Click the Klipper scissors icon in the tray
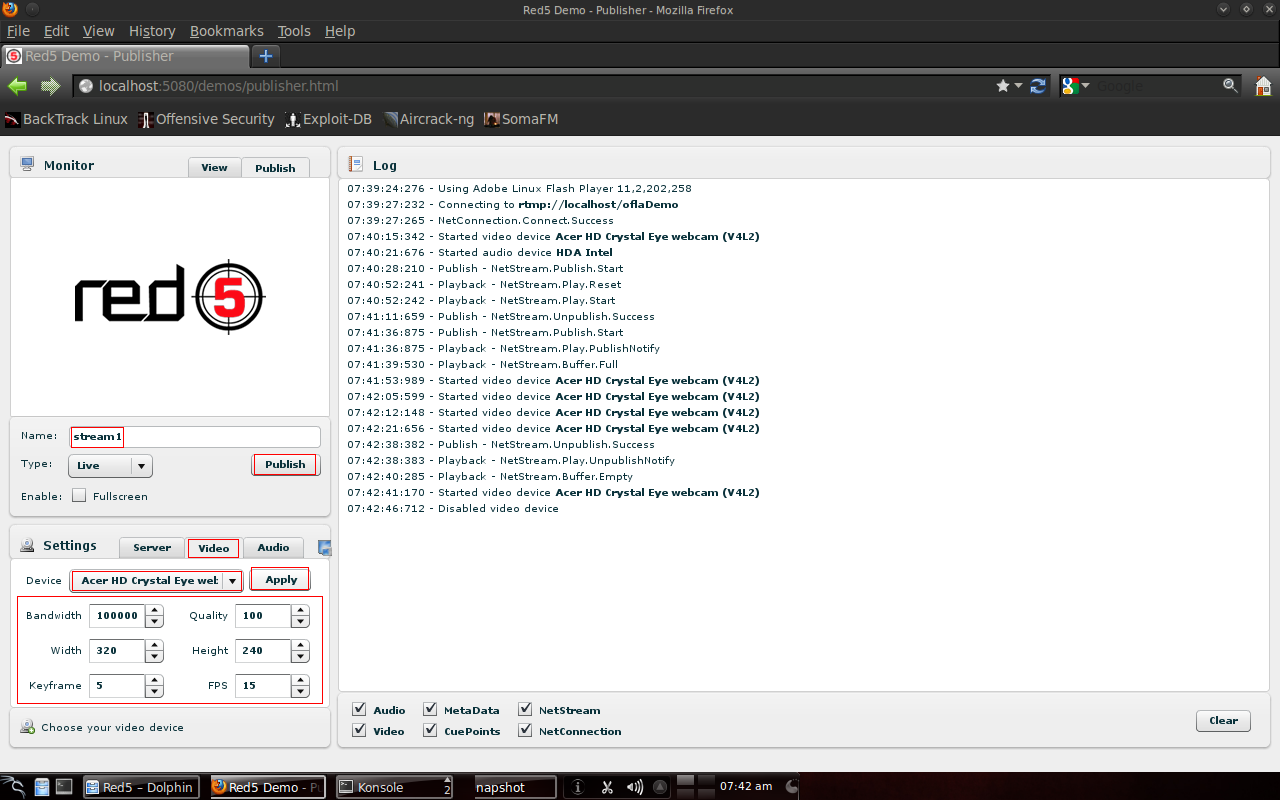 coord(609,786)
